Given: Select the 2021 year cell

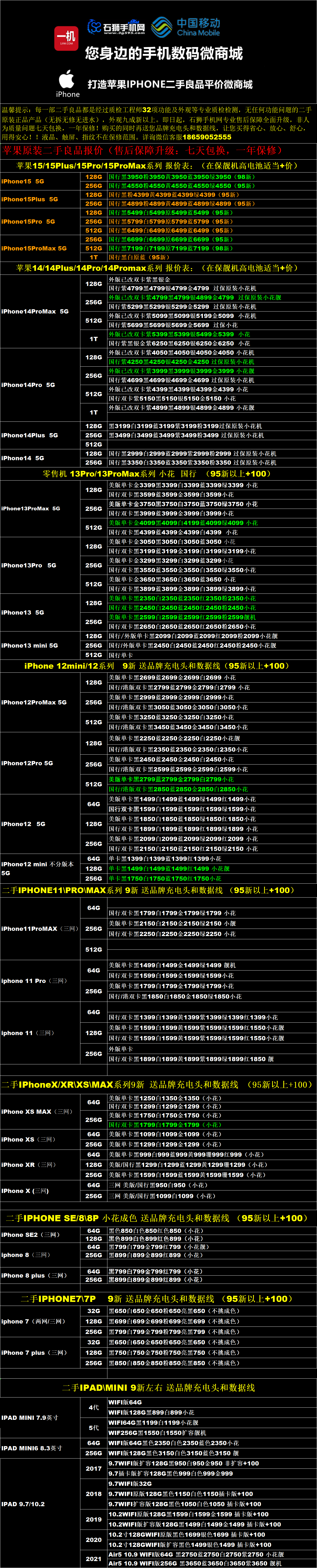Looking at the screenshot, I should click(x=94, y=1559).
